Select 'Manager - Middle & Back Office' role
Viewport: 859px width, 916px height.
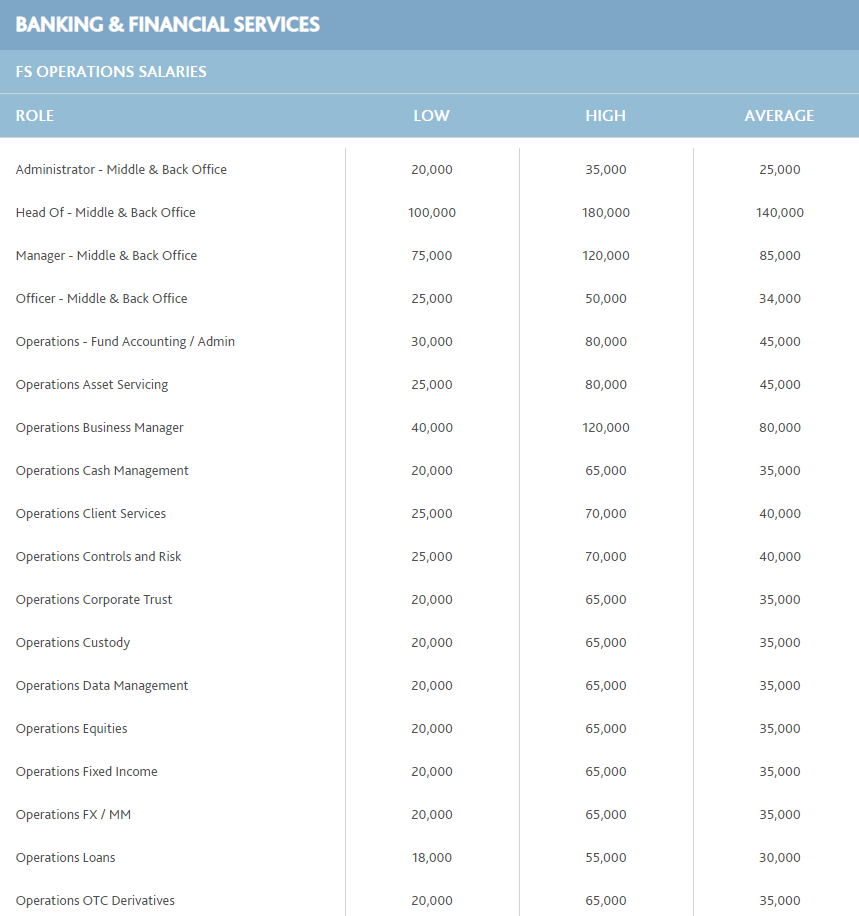click(106, 255)
